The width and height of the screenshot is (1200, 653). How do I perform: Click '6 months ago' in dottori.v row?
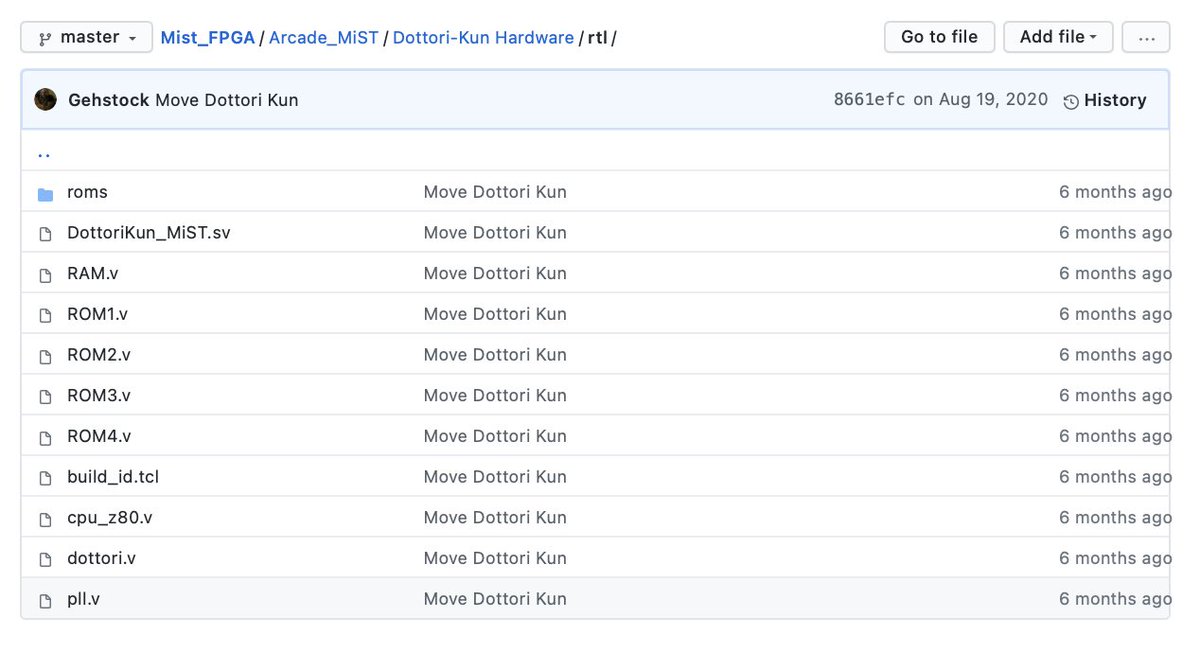1114,558
